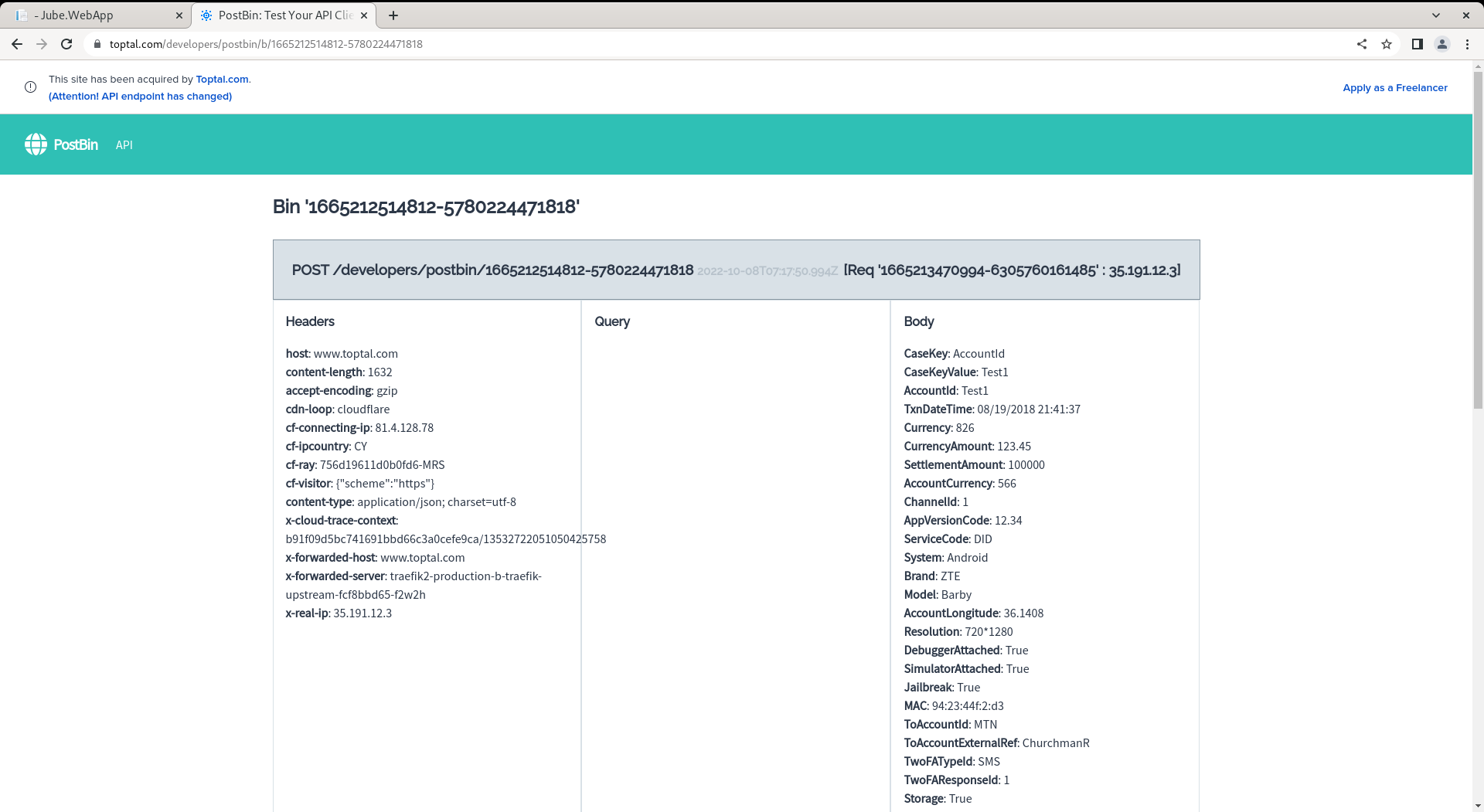Image resolution: width=1484 pixels, height=812 pixels.
Task: Click the browser forward arrow
Action: 42,44
